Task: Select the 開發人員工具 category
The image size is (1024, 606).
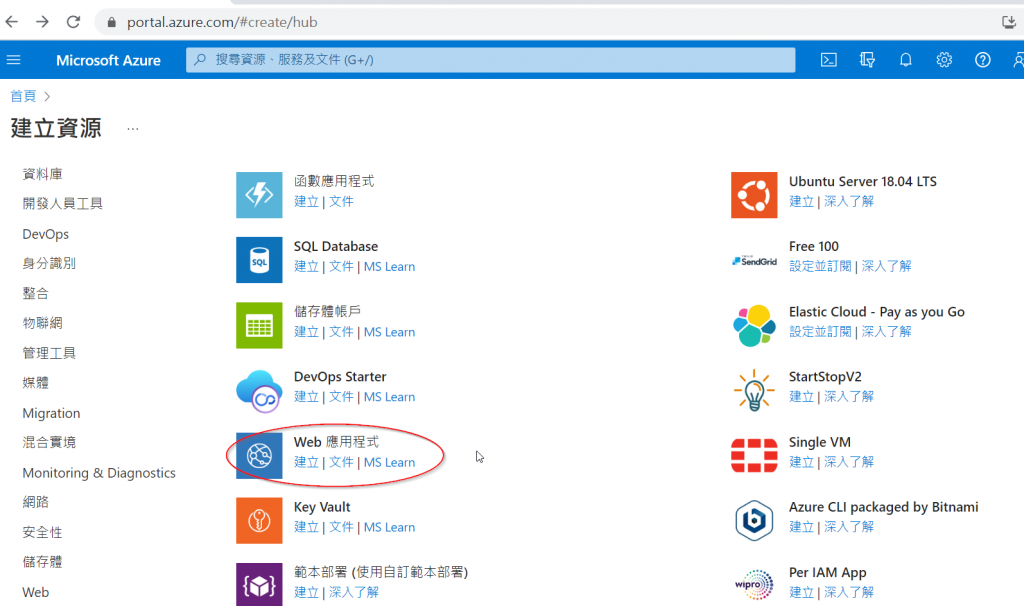Action: point(62,203)
